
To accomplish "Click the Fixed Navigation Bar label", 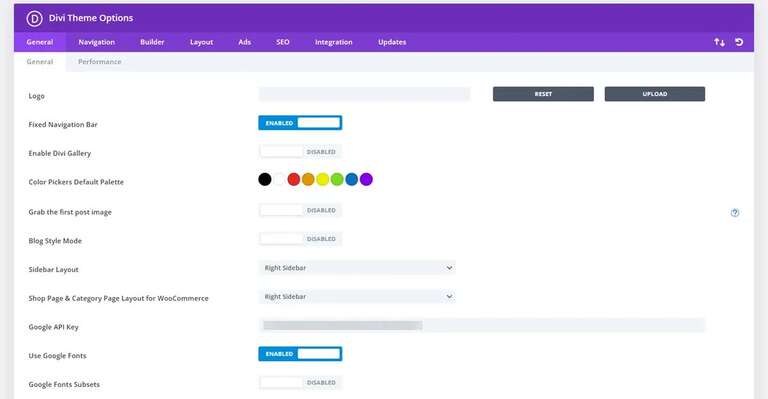I will (x=63, y=125).
